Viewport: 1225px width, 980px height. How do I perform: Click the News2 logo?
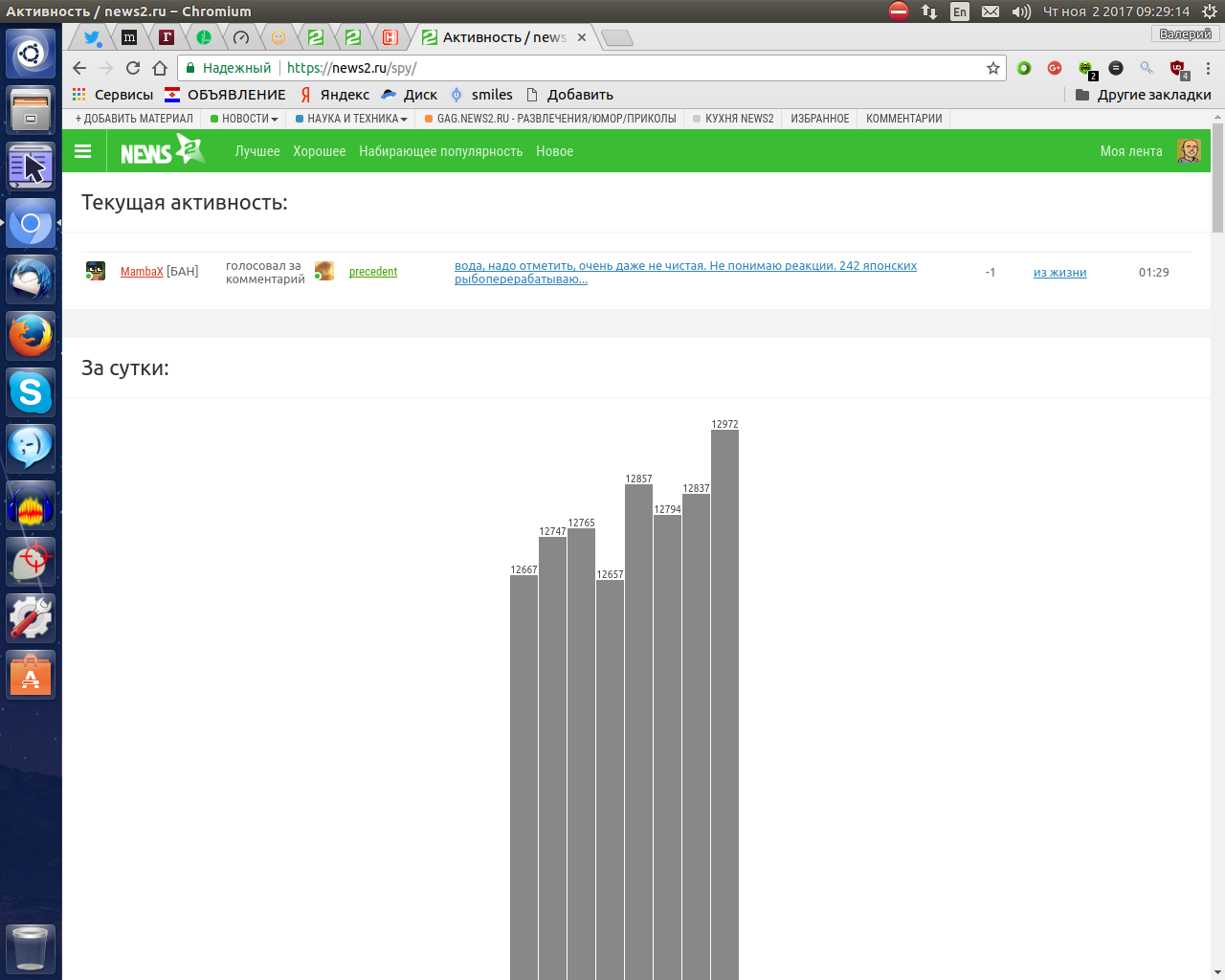[x=162, y=150]
